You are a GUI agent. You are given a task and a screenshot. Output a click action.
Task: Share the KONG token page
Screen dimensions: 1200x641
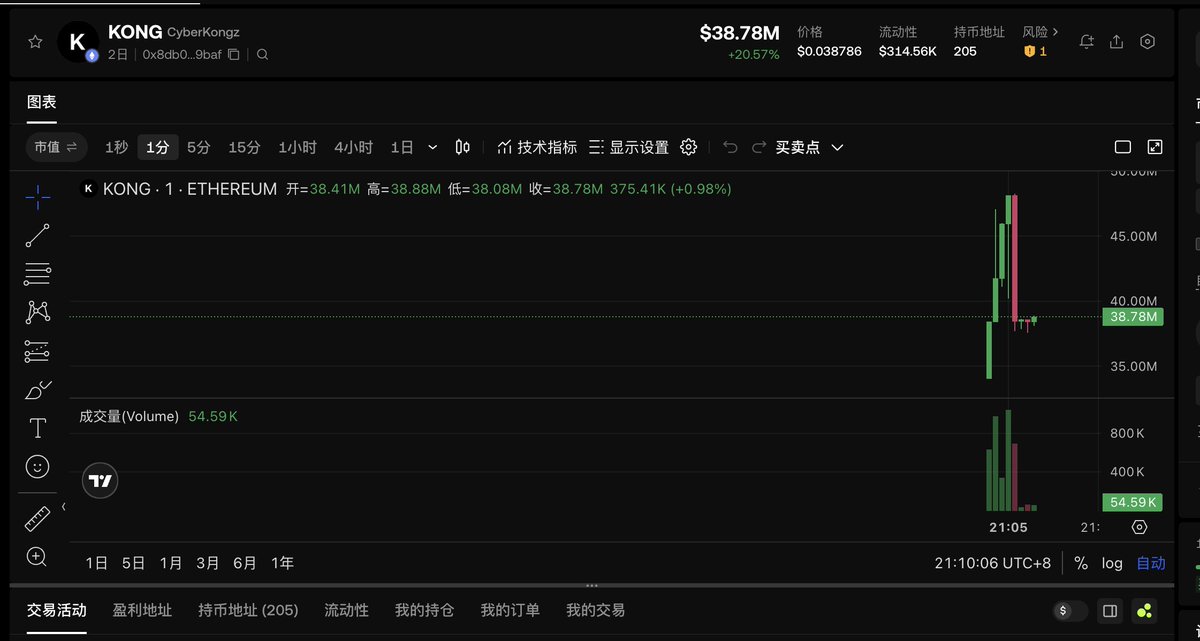click(x=1117, y=42)
